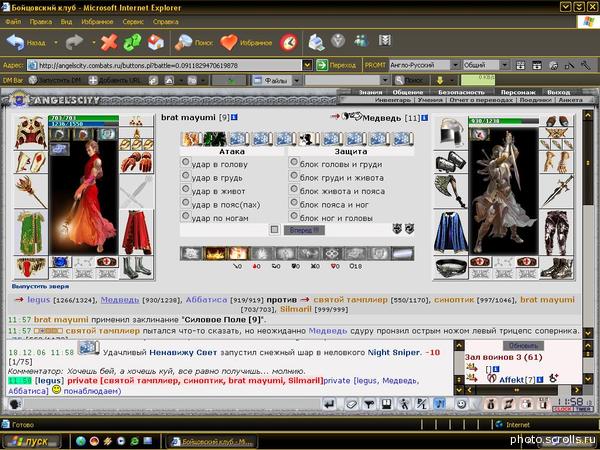Click the Медведь blue cloak slot
600x450 pixels.
pos(450,232)
